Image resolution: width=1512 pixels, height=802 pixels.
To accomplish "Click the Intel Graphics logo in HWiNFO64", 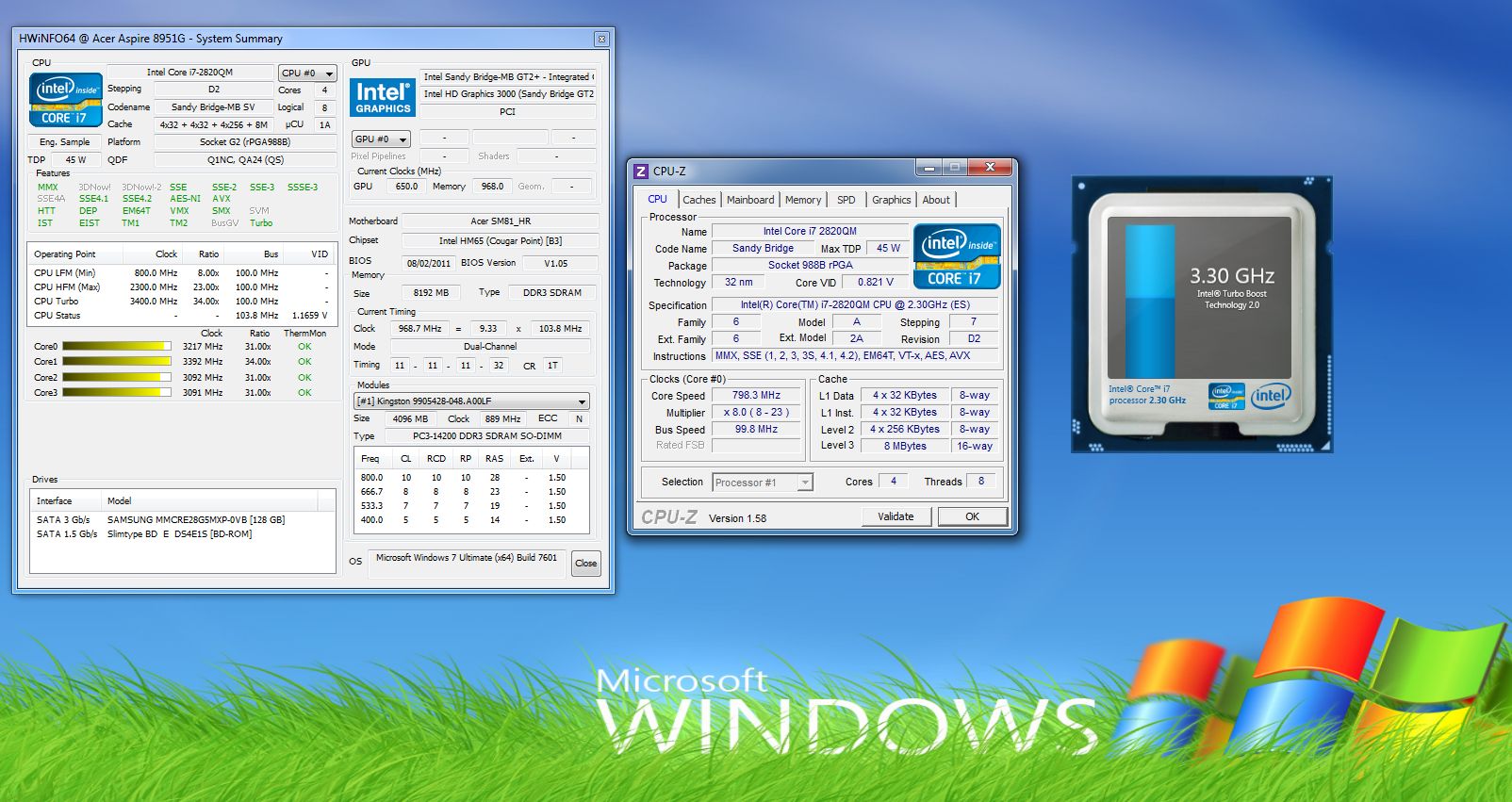I will click(x=382, y=97).
